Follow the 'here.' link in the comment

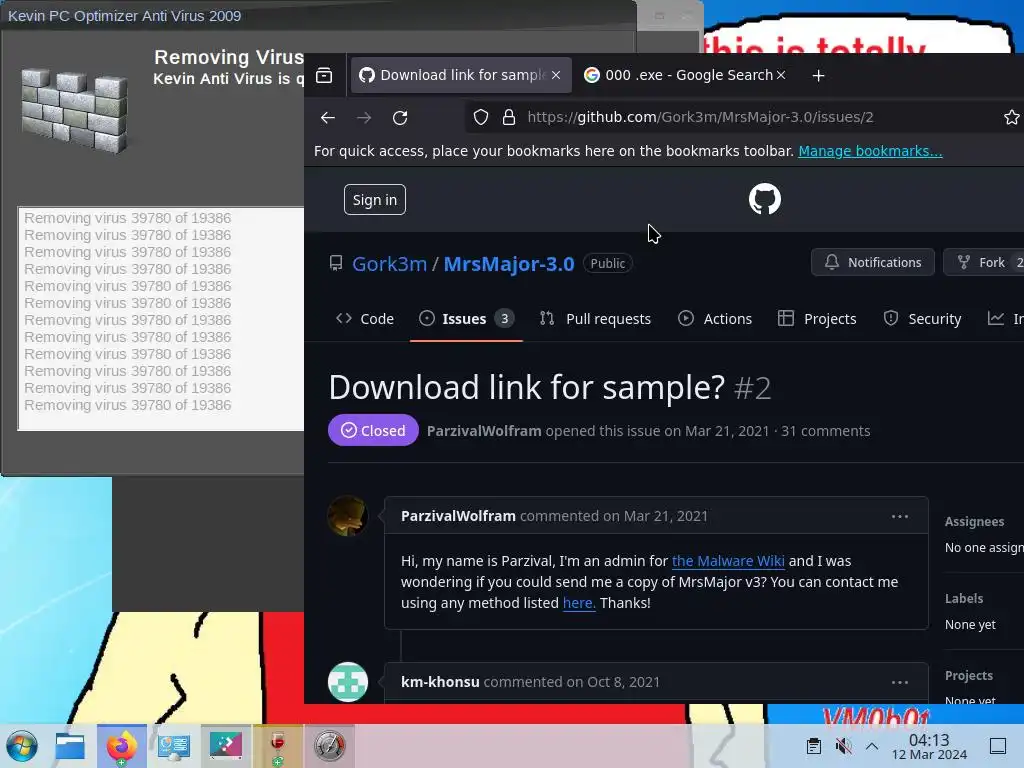(579, 603)
